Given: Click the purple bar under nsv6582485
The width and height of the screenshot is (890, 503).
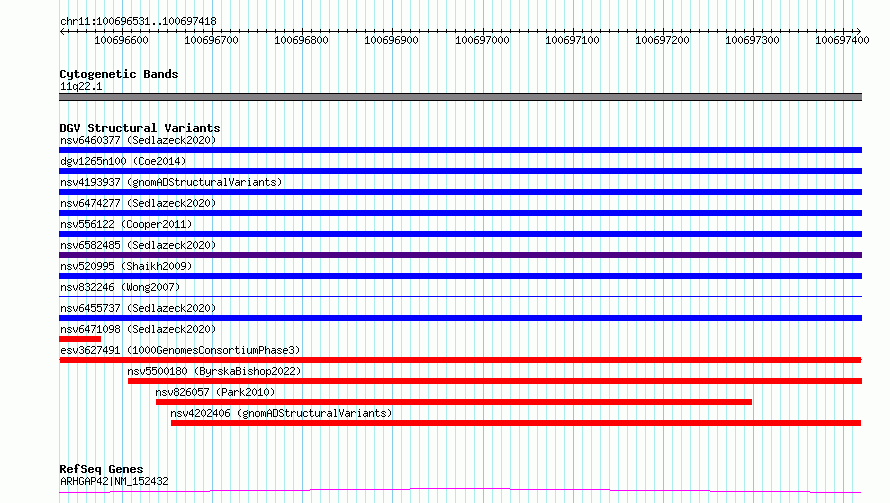Looking at the screenshot, I should click(x=460, y=255).
